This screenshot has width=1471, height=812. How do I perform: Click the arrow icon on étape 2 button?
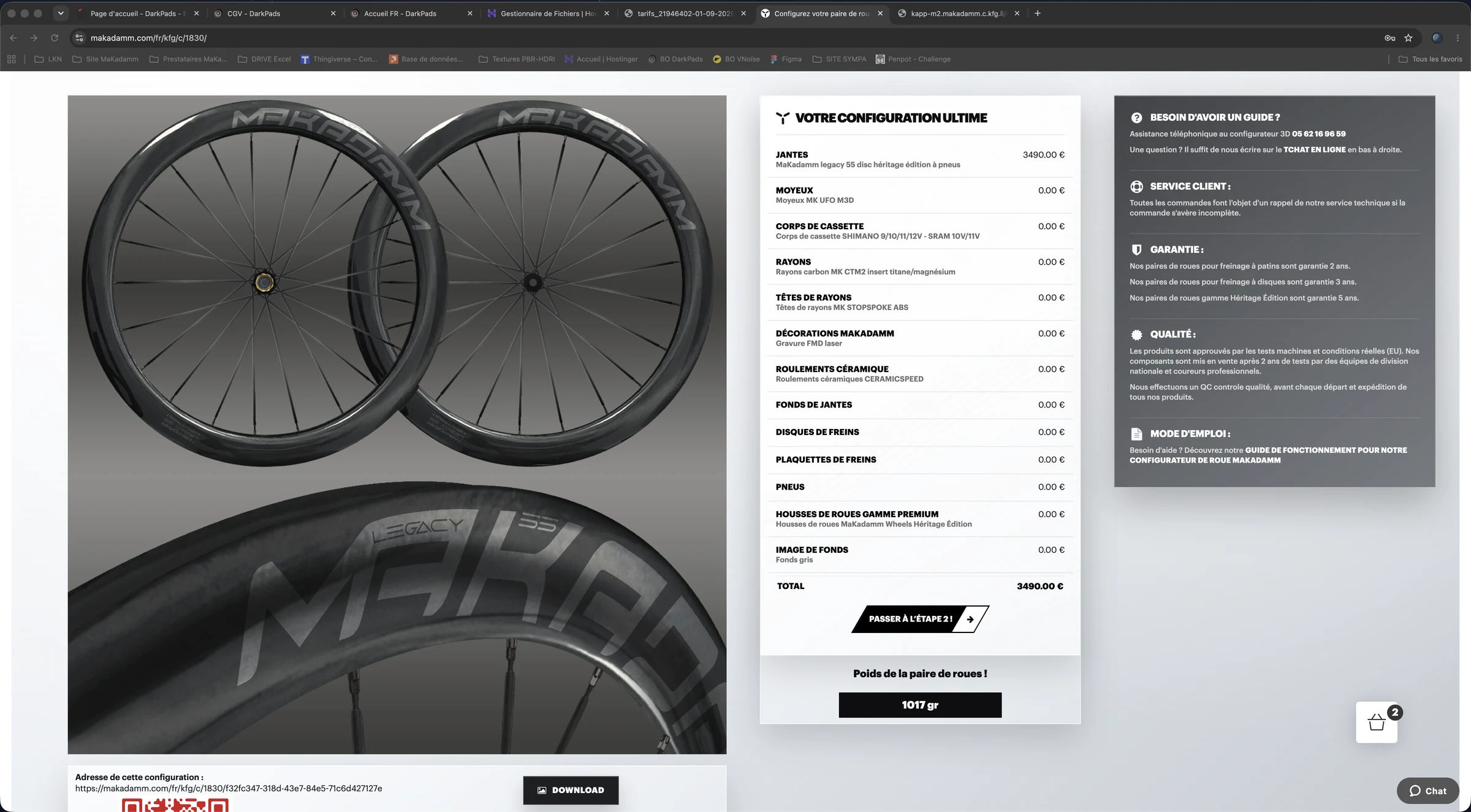970,619
